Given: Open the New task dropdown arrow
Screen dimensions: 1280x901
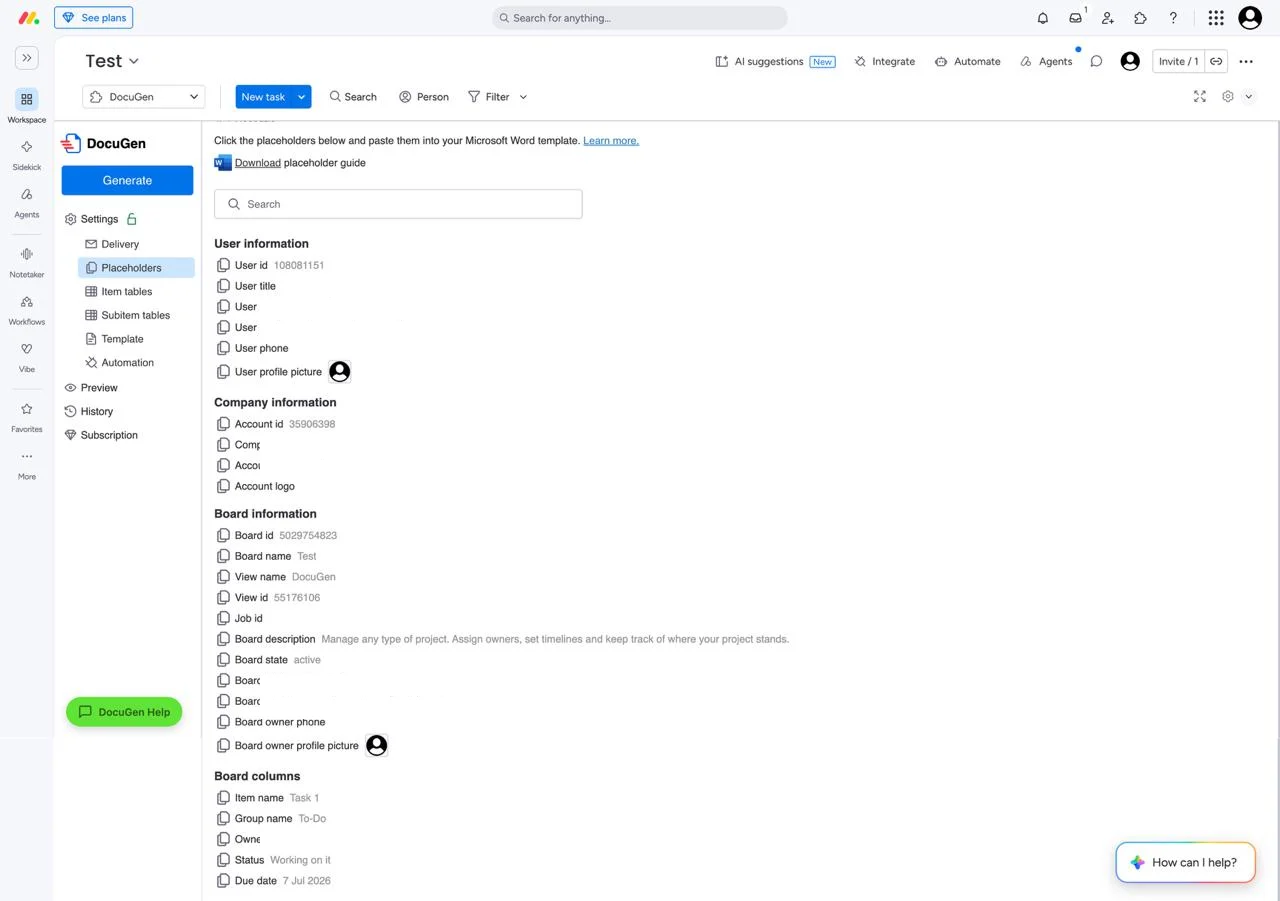Looking at the screenshot, I should [x=302, y=97].
